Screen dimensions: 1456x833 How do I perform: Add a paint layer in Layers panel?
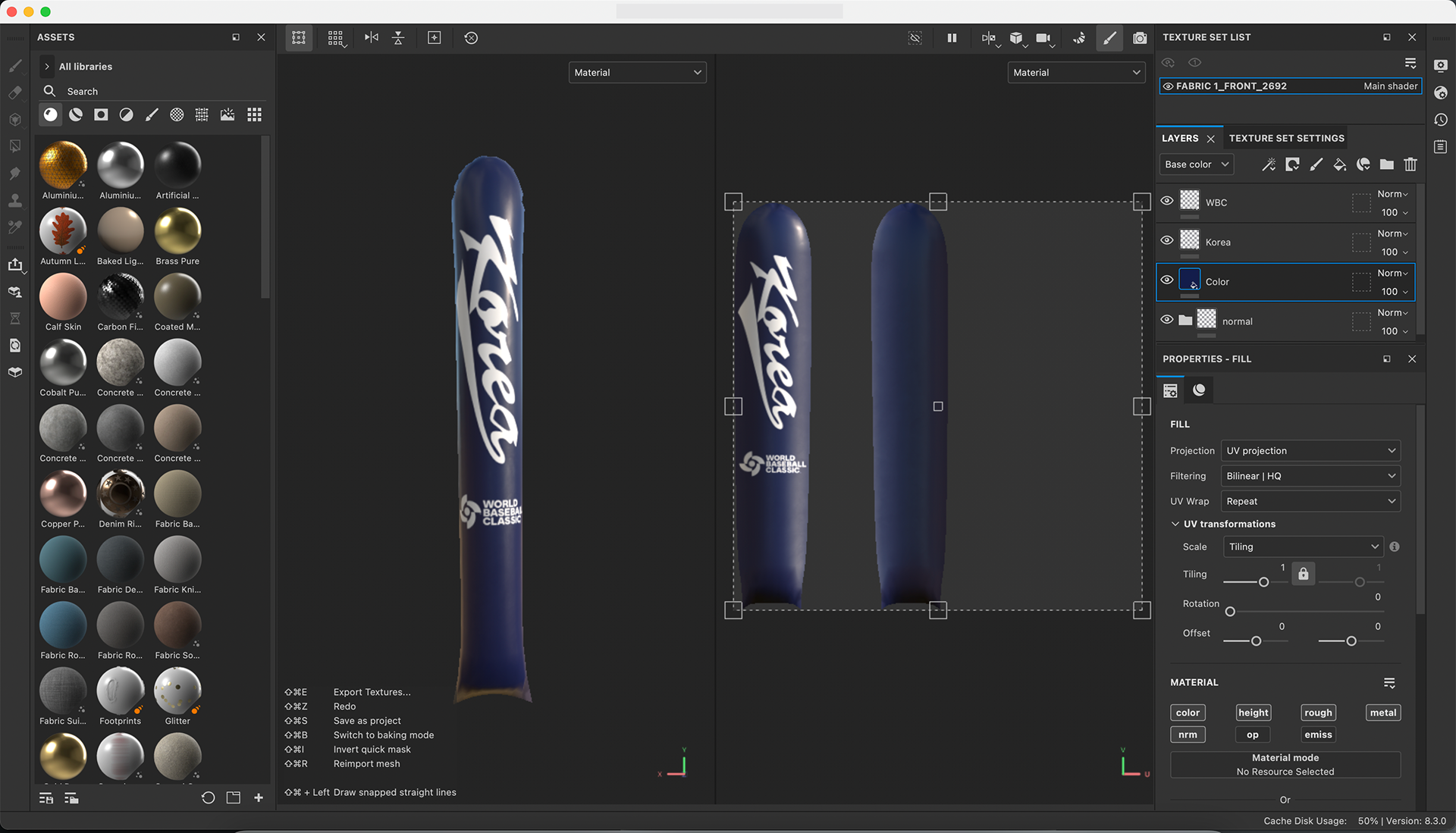click(1316, 164)
